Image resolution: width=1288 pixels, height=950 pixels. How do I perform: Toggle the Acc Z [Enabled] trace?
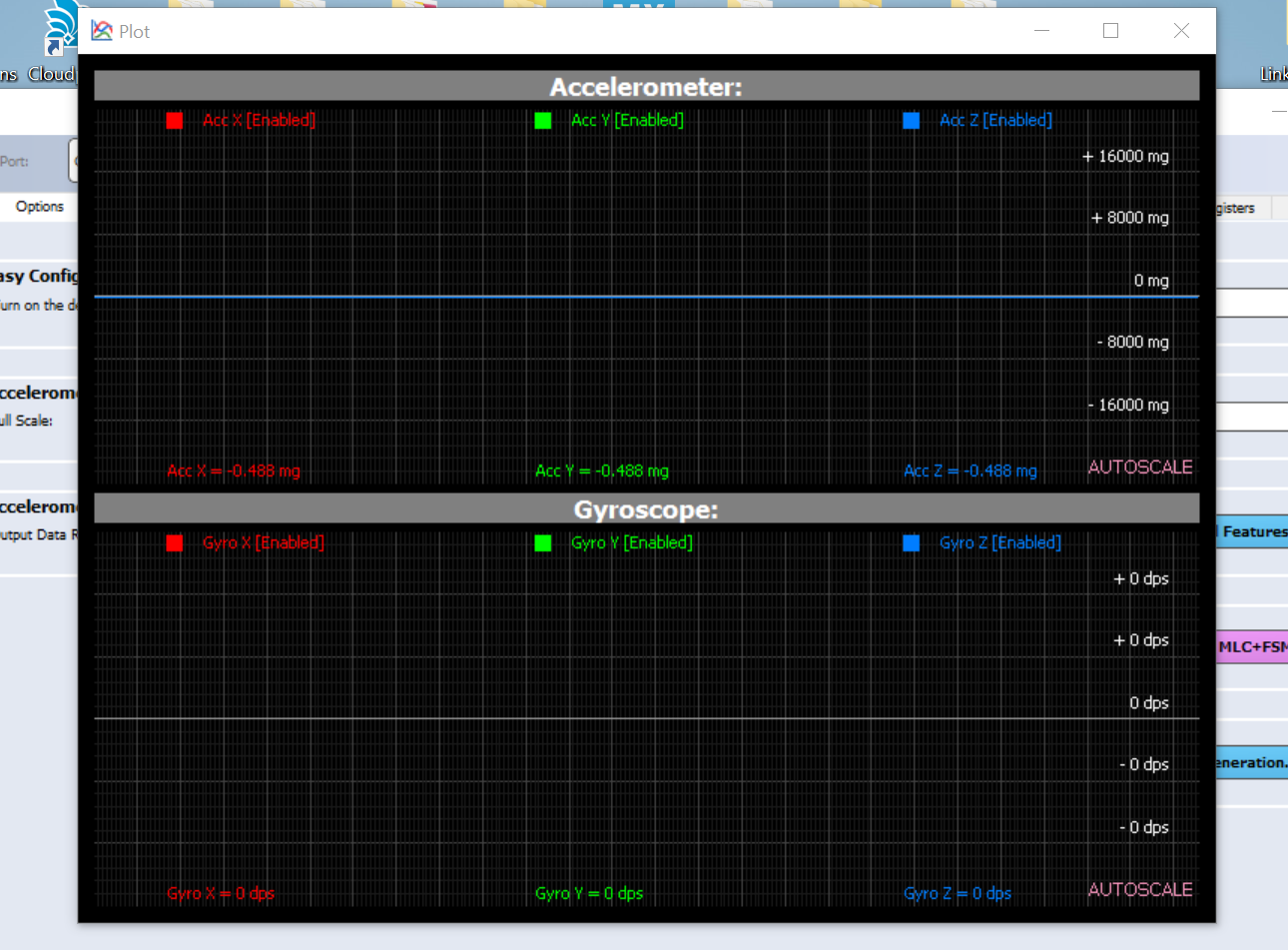click(x=996, y=120)
